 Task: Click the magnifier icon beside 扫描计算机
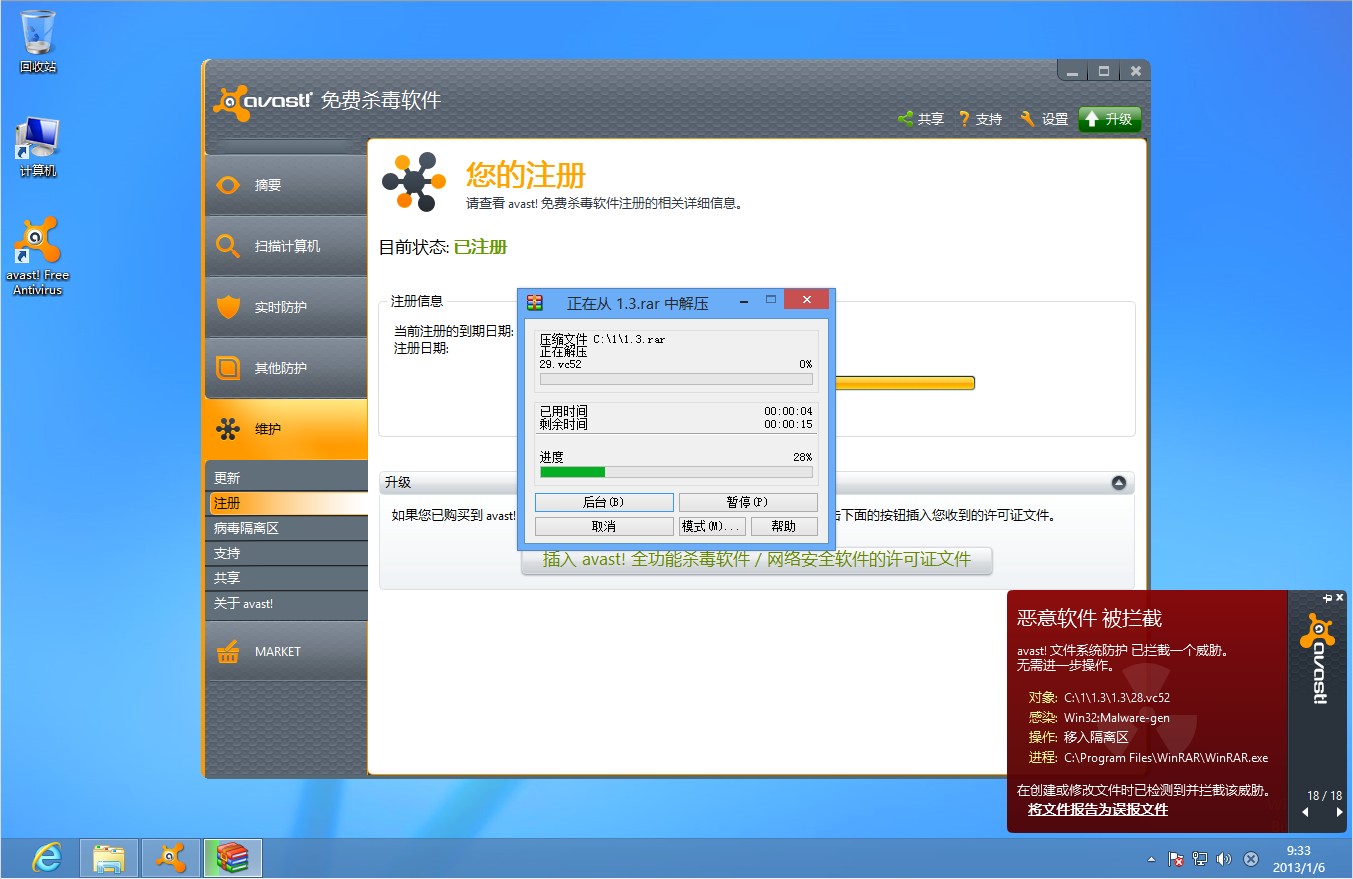229,246
